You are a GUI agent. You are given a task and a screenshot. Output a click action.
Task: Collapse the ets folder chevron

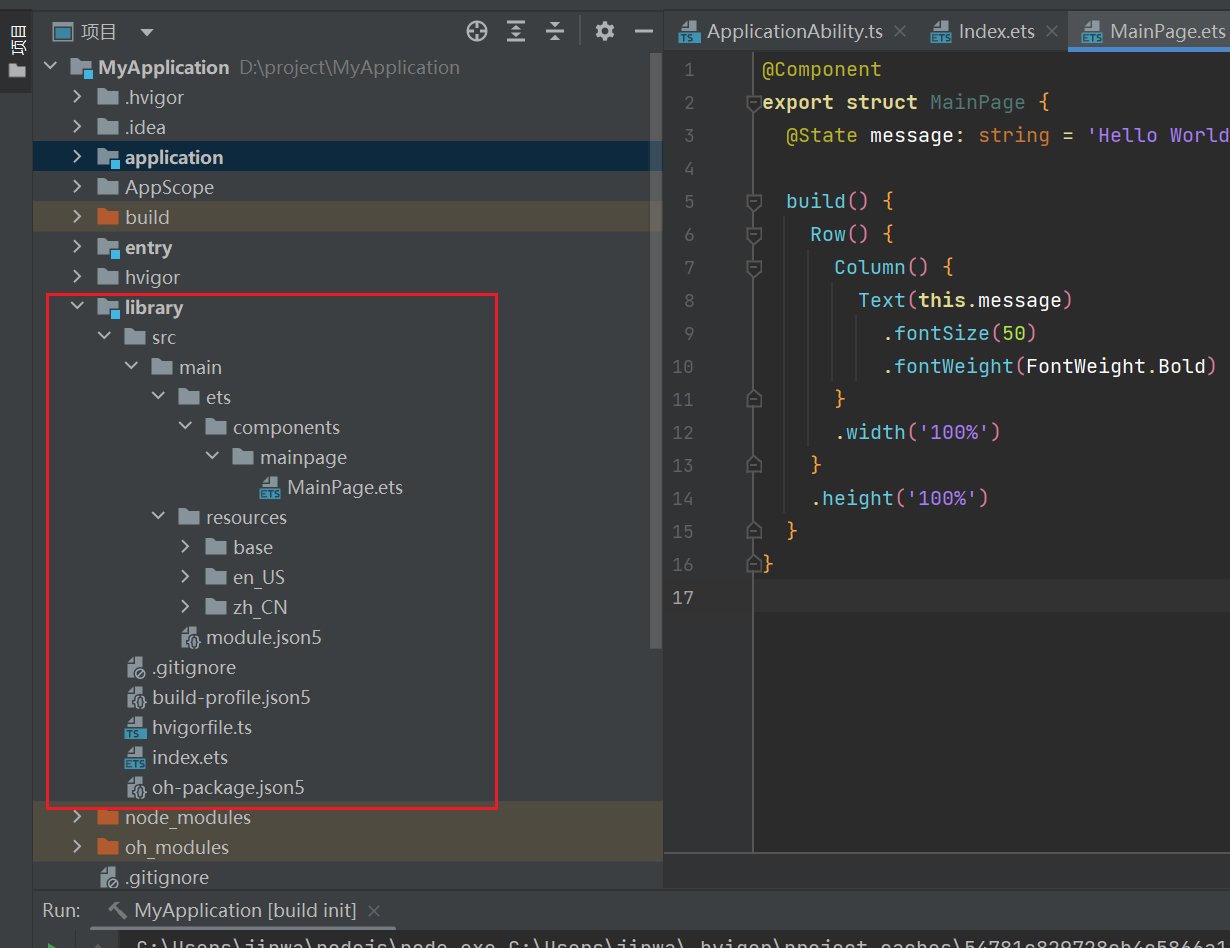point(158,397)
